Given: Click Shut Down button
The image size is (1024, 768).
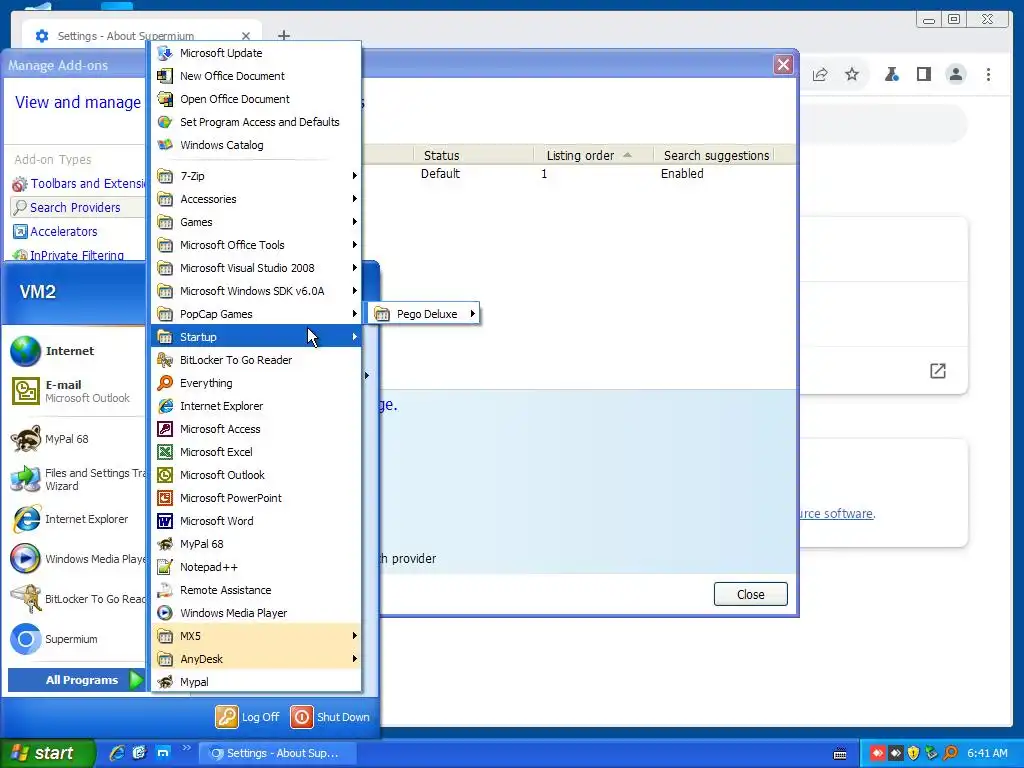Looking at the screenshot, I should (x=330, y=717).
